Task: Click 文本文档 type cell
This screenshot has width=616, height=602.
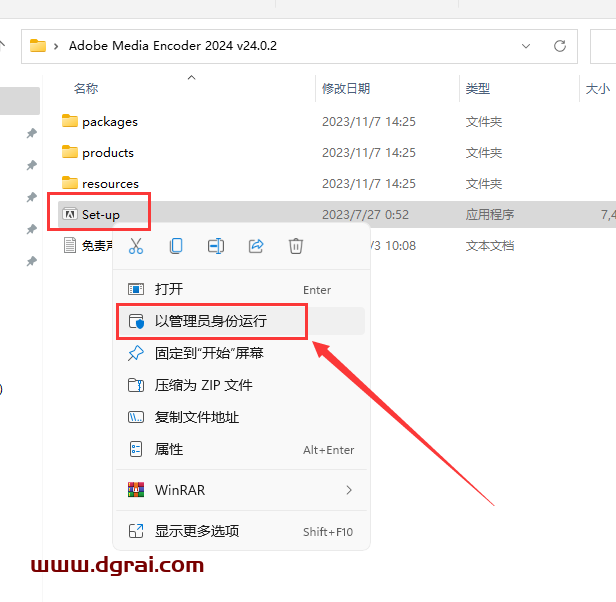Action: coord(490,246)
